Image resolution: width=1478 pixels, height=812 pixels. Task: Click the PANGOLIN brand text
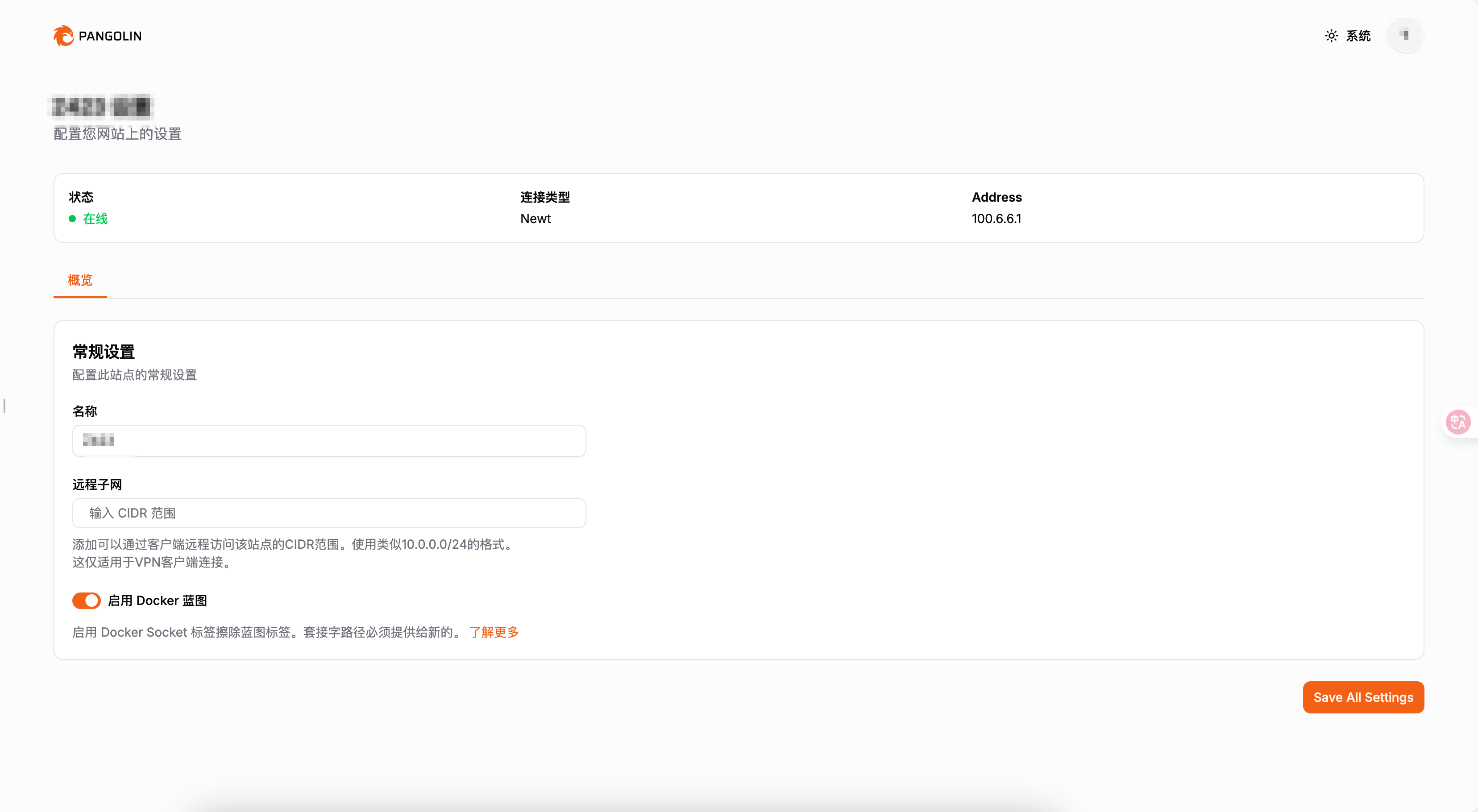pos(110,36)
